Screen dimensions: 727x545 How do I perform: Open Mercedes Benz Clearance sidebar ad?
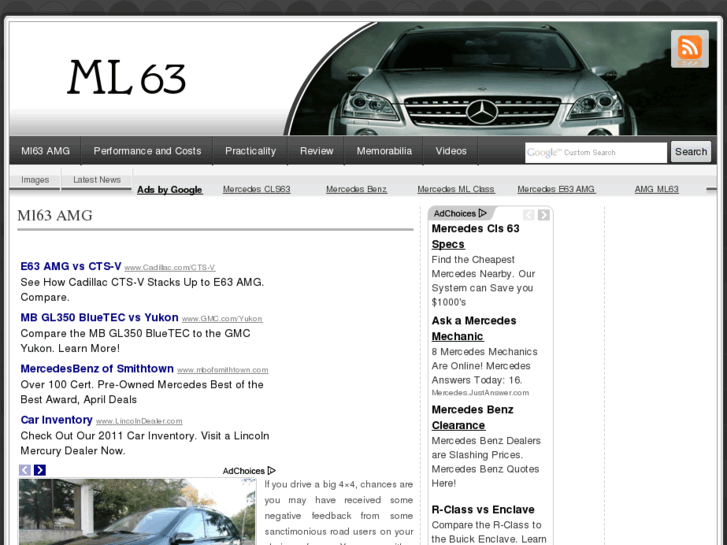472,417
